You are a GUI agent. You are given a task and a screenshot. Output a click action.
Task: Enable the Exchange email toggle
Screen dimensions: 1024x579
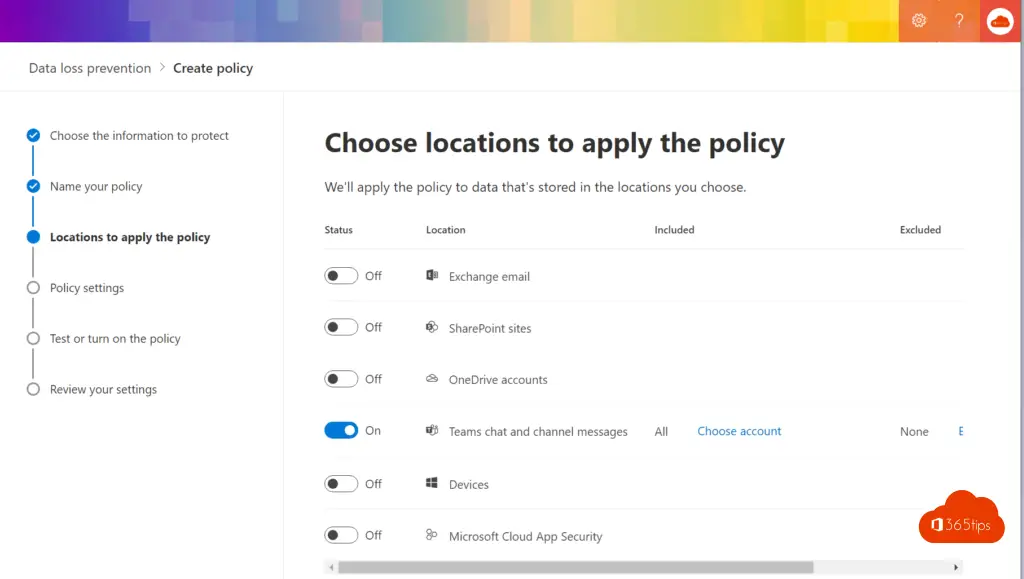pos(341,276)
